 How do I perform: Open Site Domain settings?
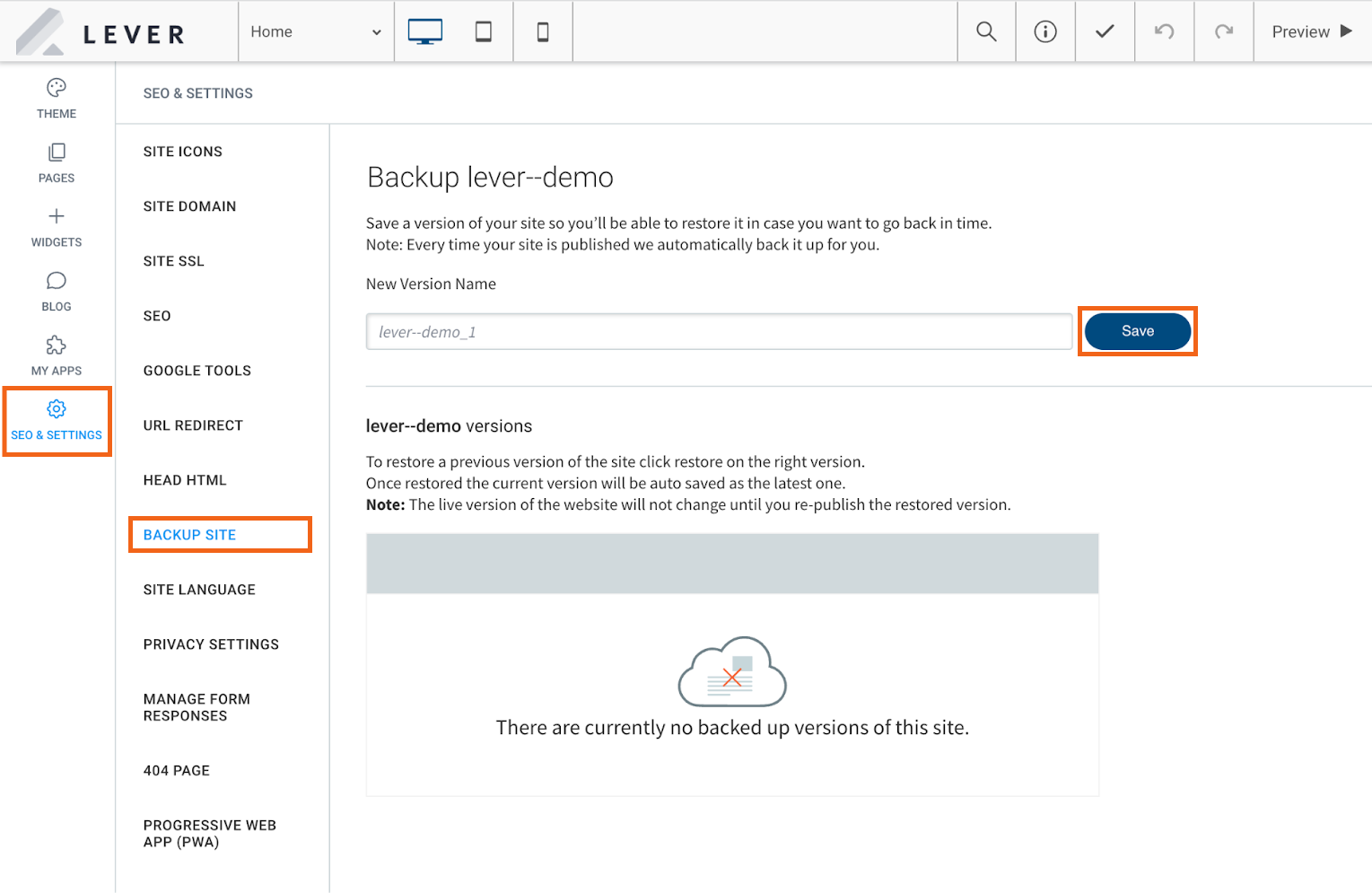189,206
